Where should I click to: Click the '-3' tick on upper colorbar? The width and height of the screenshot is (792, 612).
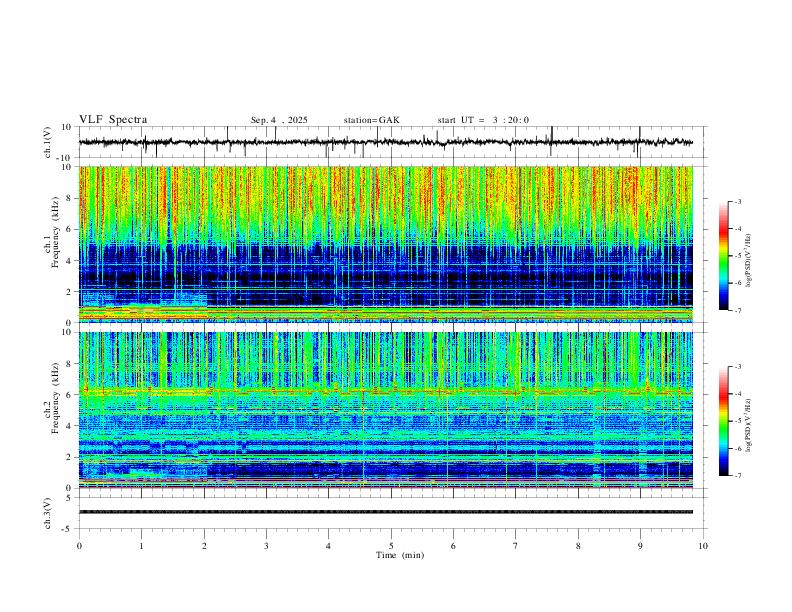tap(737, 201)
